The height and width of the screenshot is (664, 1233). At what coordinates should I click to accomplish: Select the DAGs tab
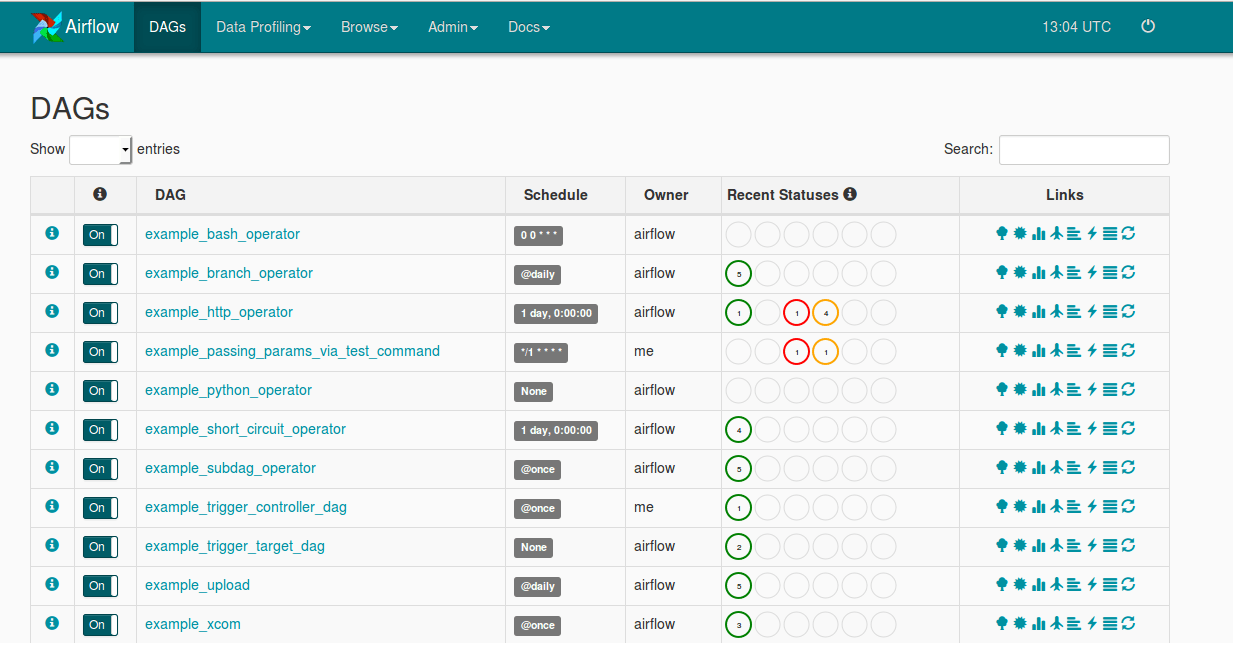click(167, 27)
